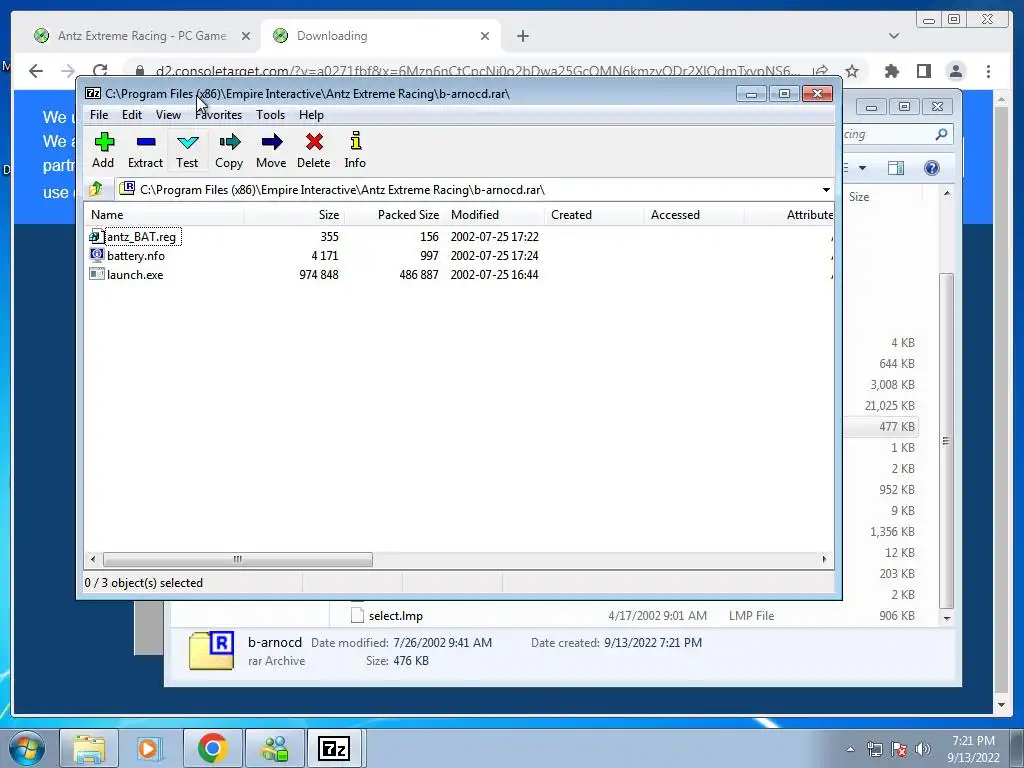Expand the 7-Zip address path dropdown
Viewport: 1024px width, 768px height.
point(826,190)
